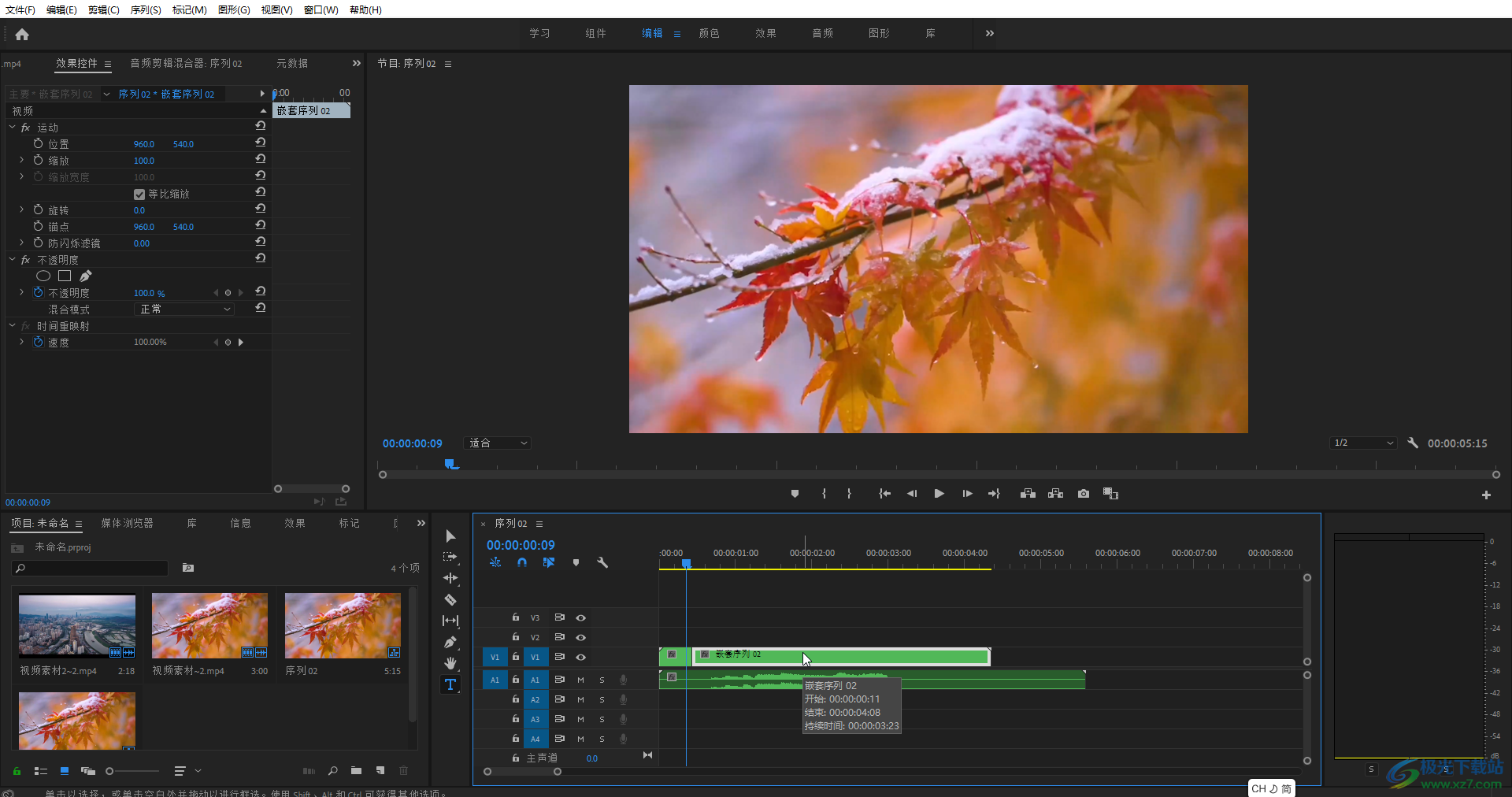The image size is (1512, 797).
Task: Click the position X value 960.0
Action: (144, 144)
